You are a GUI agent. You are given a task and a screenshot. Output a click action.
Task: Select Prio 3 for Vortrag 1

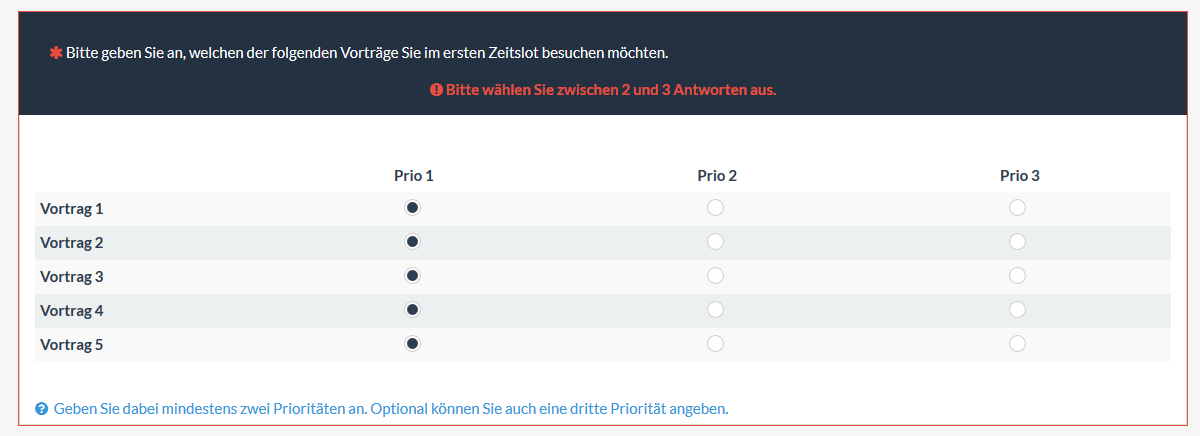pyautogui.click(x=1017, y=208)
